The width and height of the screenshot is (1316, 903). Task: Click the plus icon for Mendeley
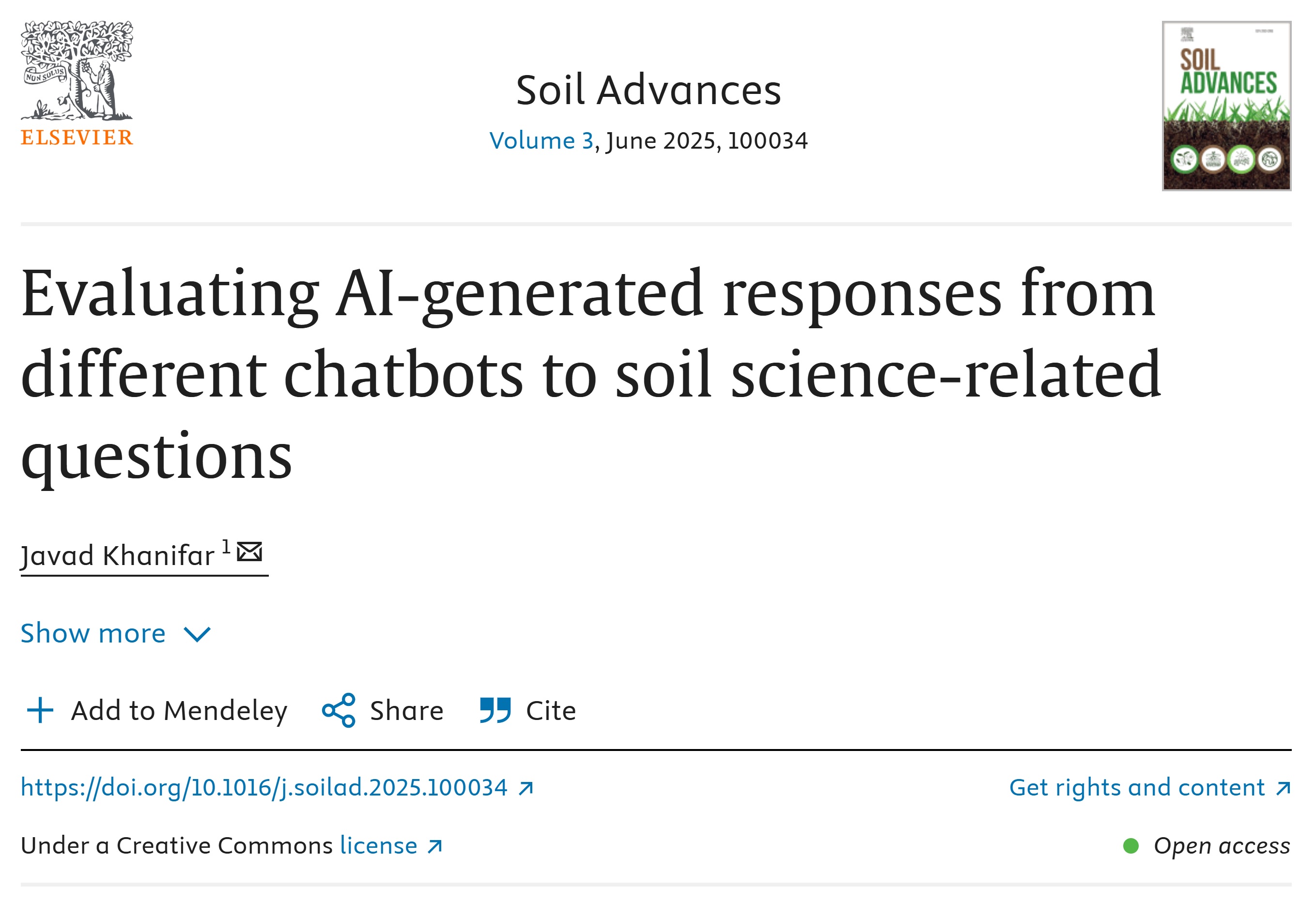40,710
